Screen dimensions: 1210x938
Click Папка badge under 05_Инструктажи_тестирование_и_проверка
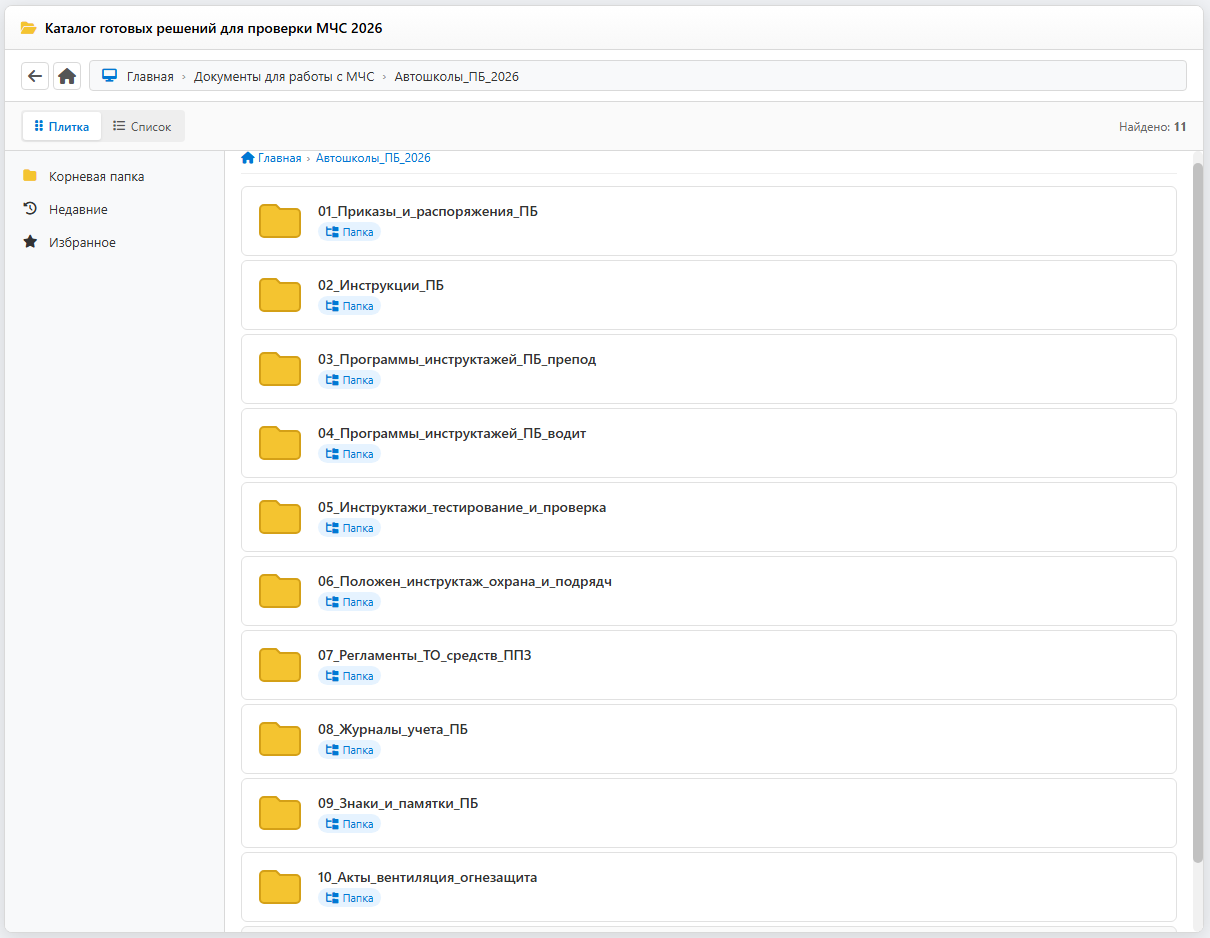[x=349, y=528]
